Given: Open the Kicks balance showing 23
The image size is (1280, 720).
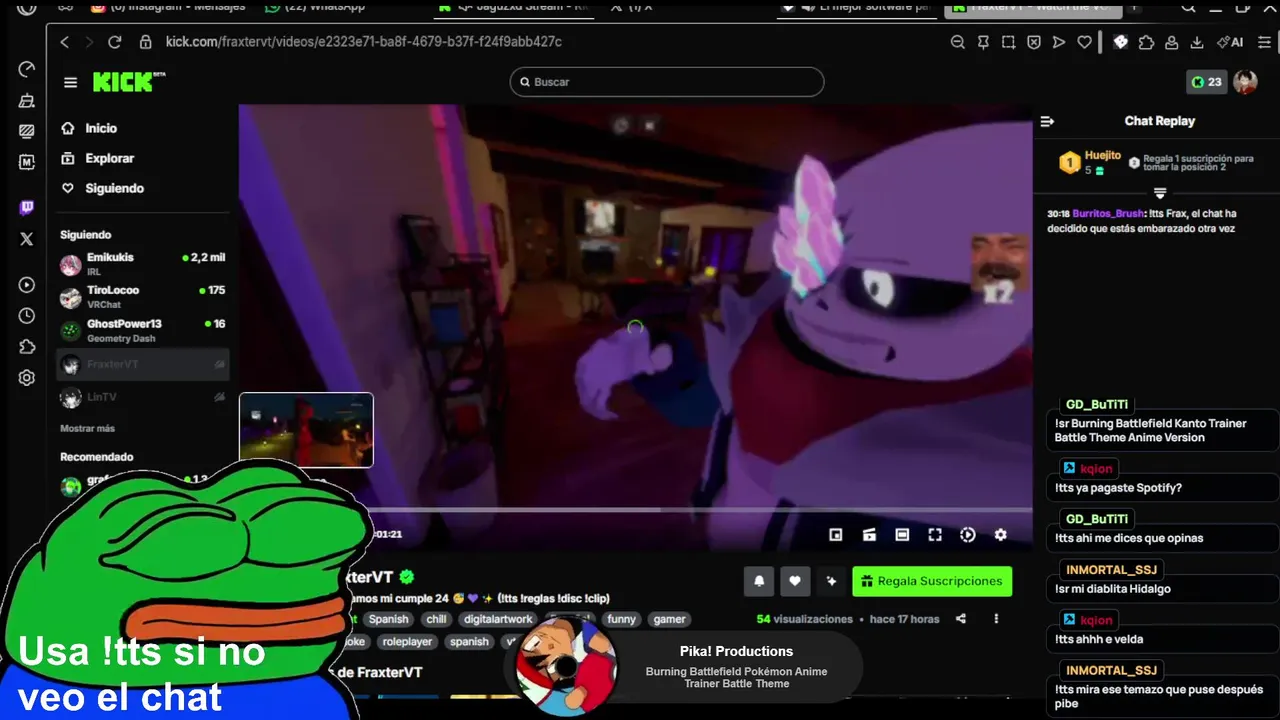Looking at the screenshot, I should click(1206, 82).
